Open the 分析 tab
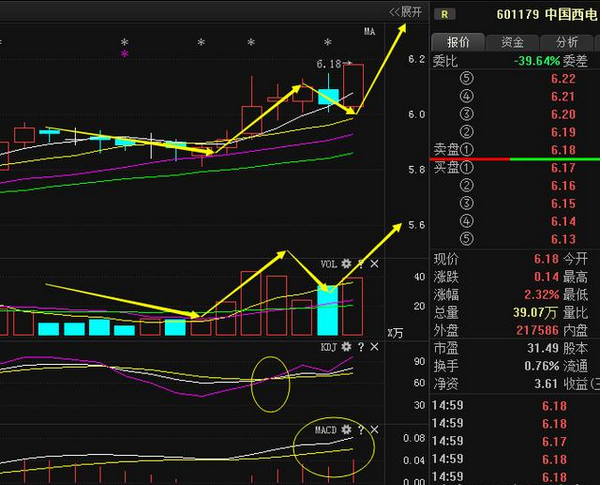This screenshot has height=485, width=602. pos(565,42)
